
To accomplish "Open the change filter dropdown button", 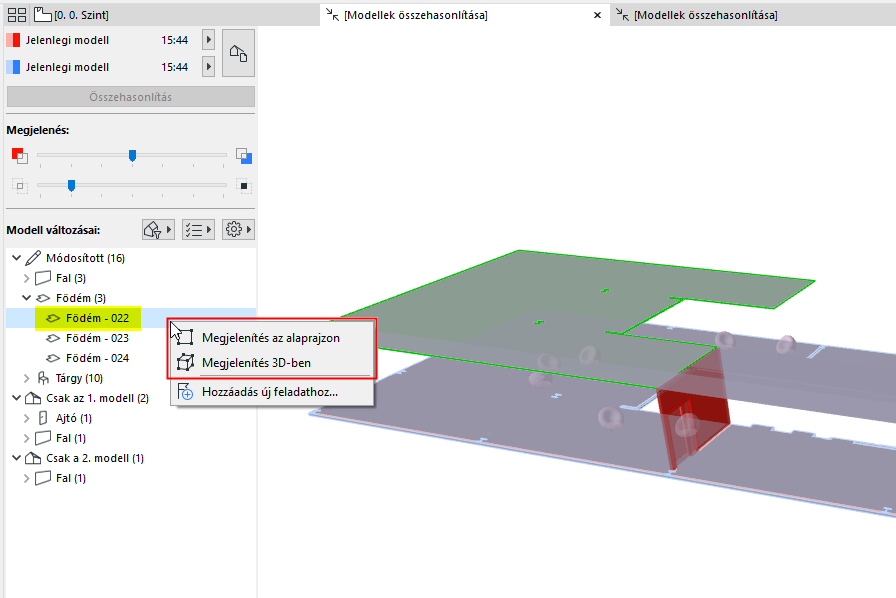I will click(158, 230).
